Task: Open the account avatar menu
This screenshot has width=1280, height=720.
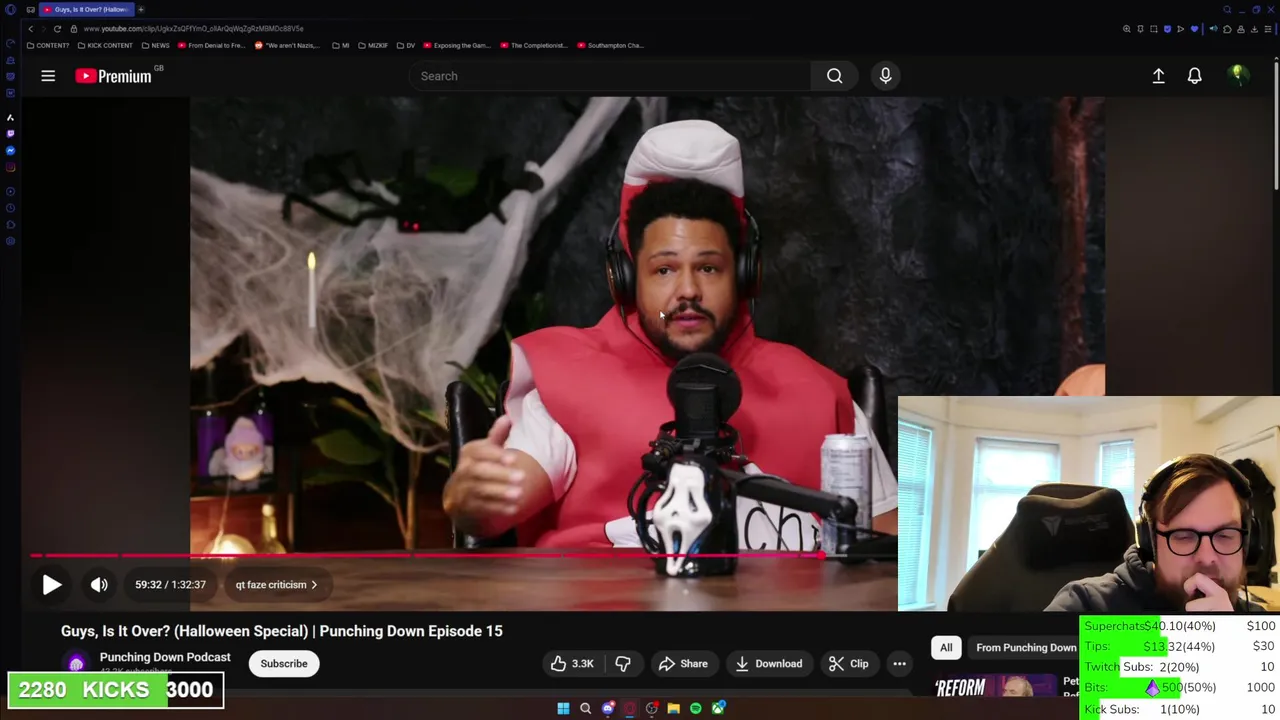Action: [1238, 75]
